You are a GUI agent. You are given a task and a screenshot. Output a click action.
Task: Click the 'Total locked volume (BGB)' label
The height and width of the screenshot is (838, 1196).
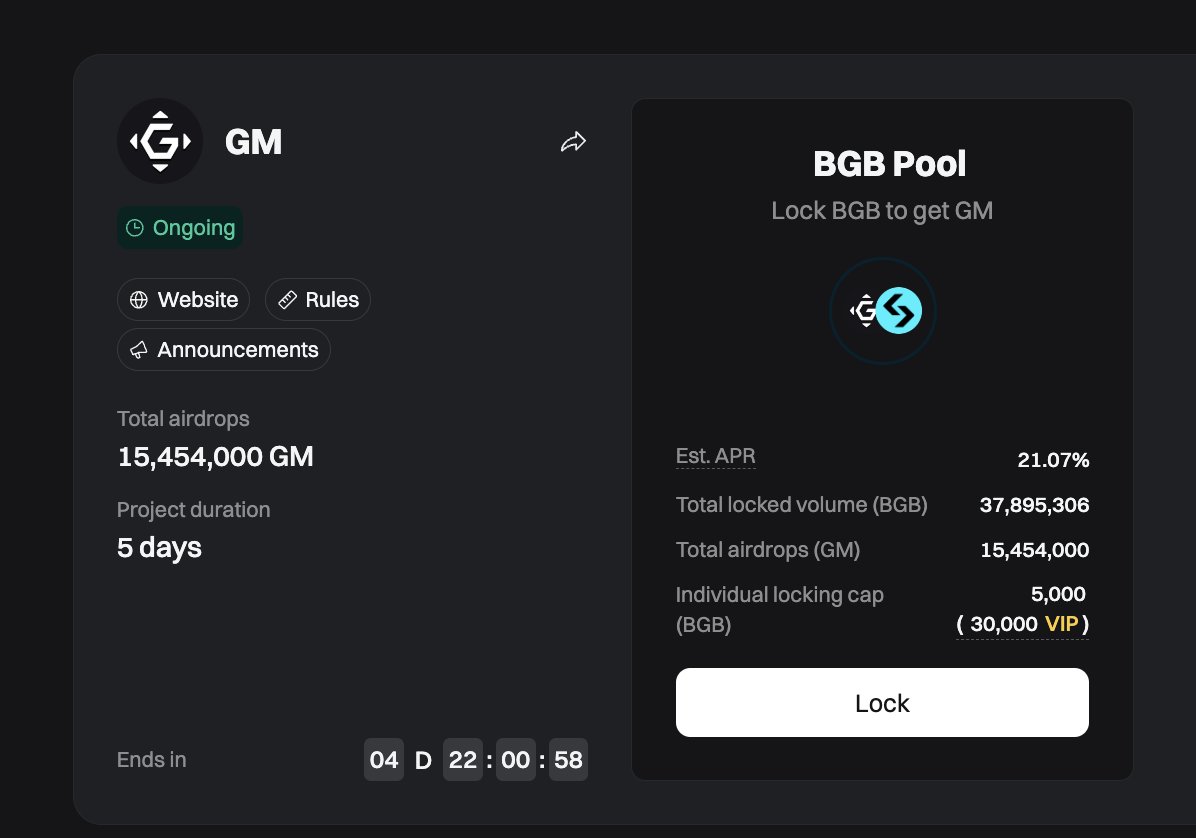[802, 505]
